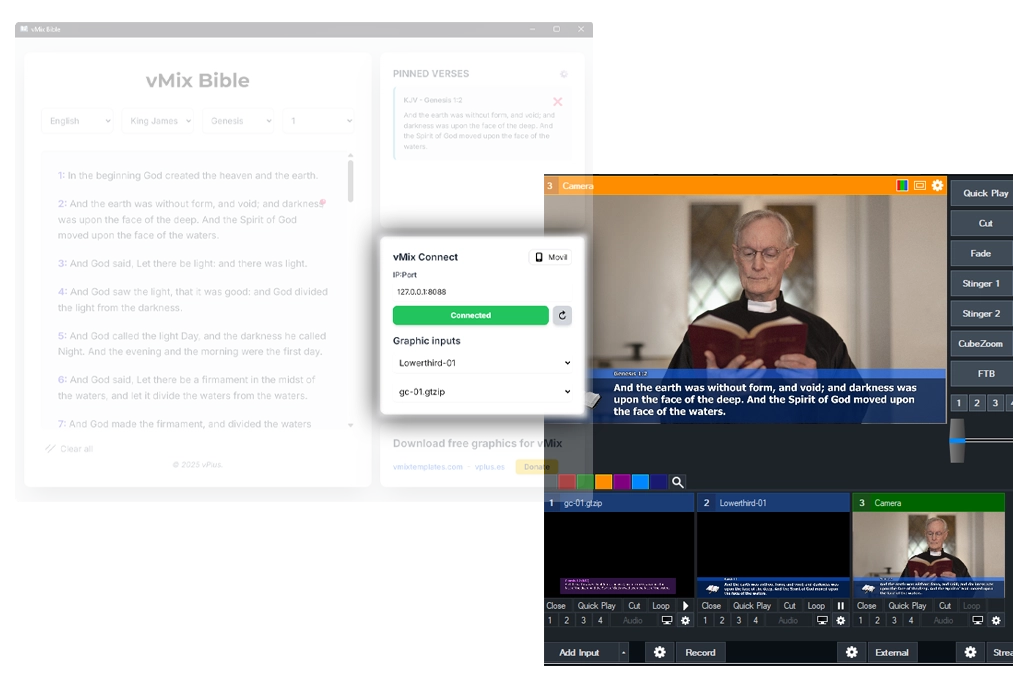1024x683 pixels.
Task: Click the refresh connection icon beside Connected
Action: click(x=562, y=315)
